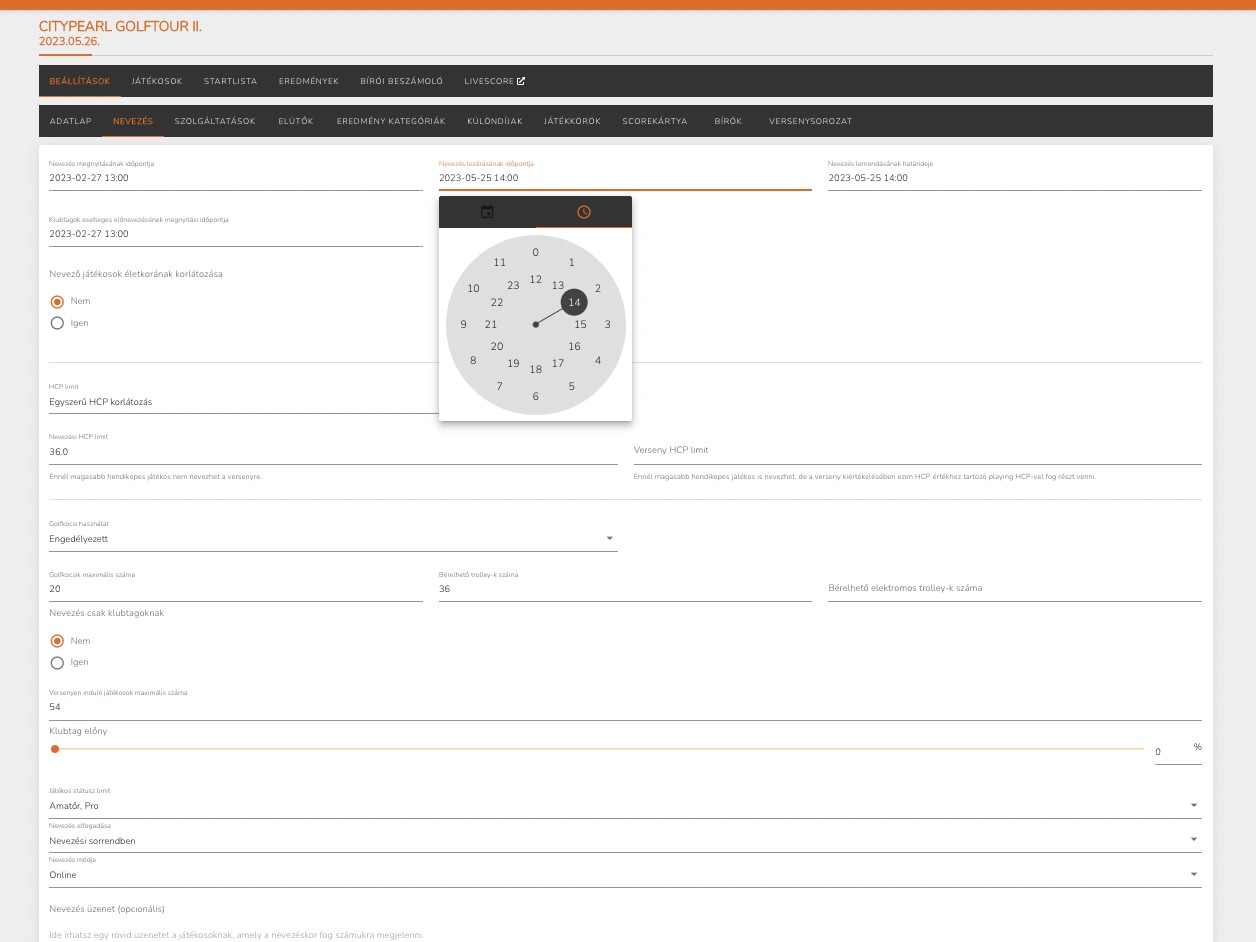The width and height of the screenshot is (1256, 942).
Task: Open the Scorekártya sub-tab
Action: pos(655,121)
